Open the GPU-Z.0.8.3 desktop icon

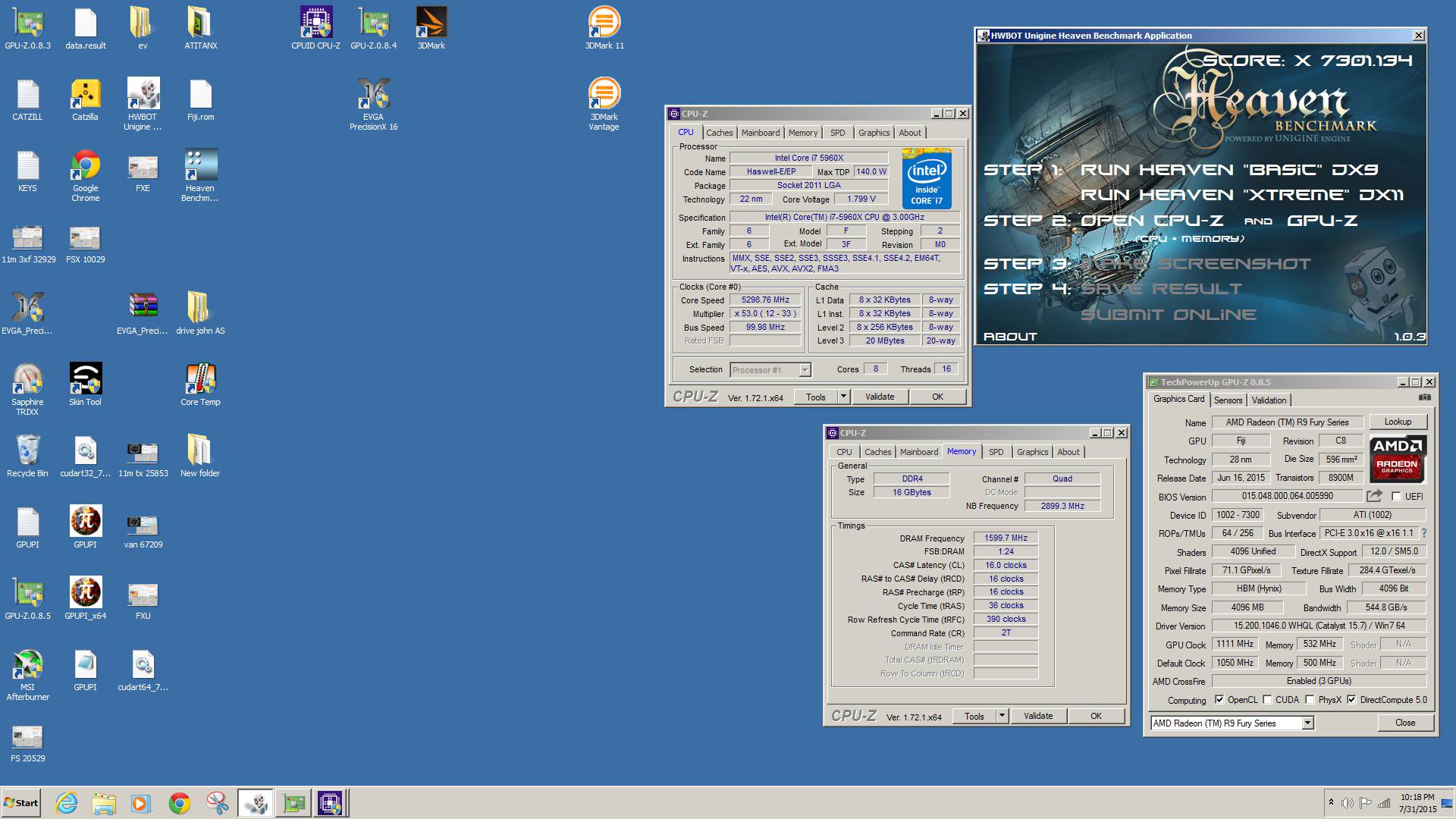click(28, 29)
